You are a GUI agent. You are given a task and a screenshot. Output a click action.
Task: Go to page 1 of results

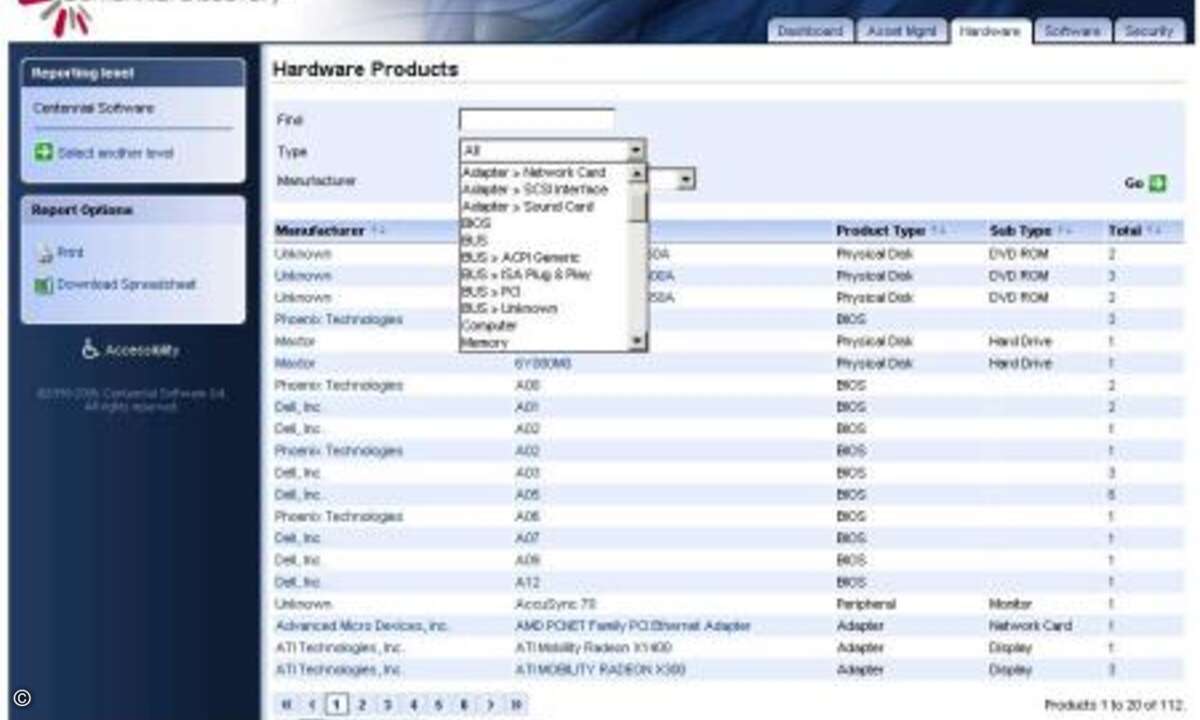[338, 705]
